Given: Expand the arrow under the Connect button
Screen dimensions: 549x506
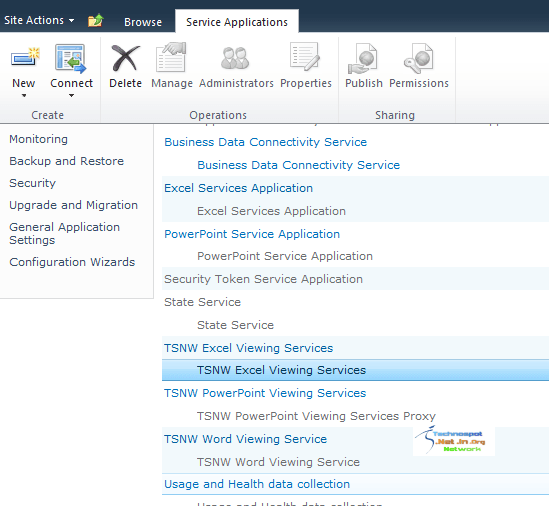Looking at the screenshot, I should (71, 96).
